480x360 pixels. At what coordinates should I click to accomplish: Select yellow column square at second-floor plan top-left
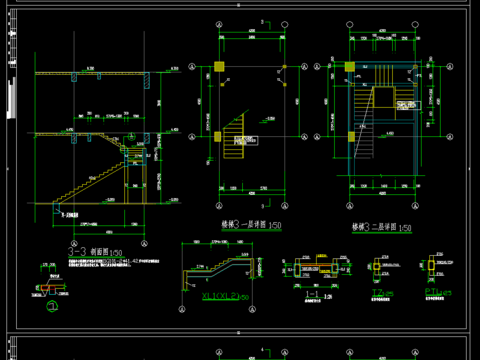coord(350,67)
